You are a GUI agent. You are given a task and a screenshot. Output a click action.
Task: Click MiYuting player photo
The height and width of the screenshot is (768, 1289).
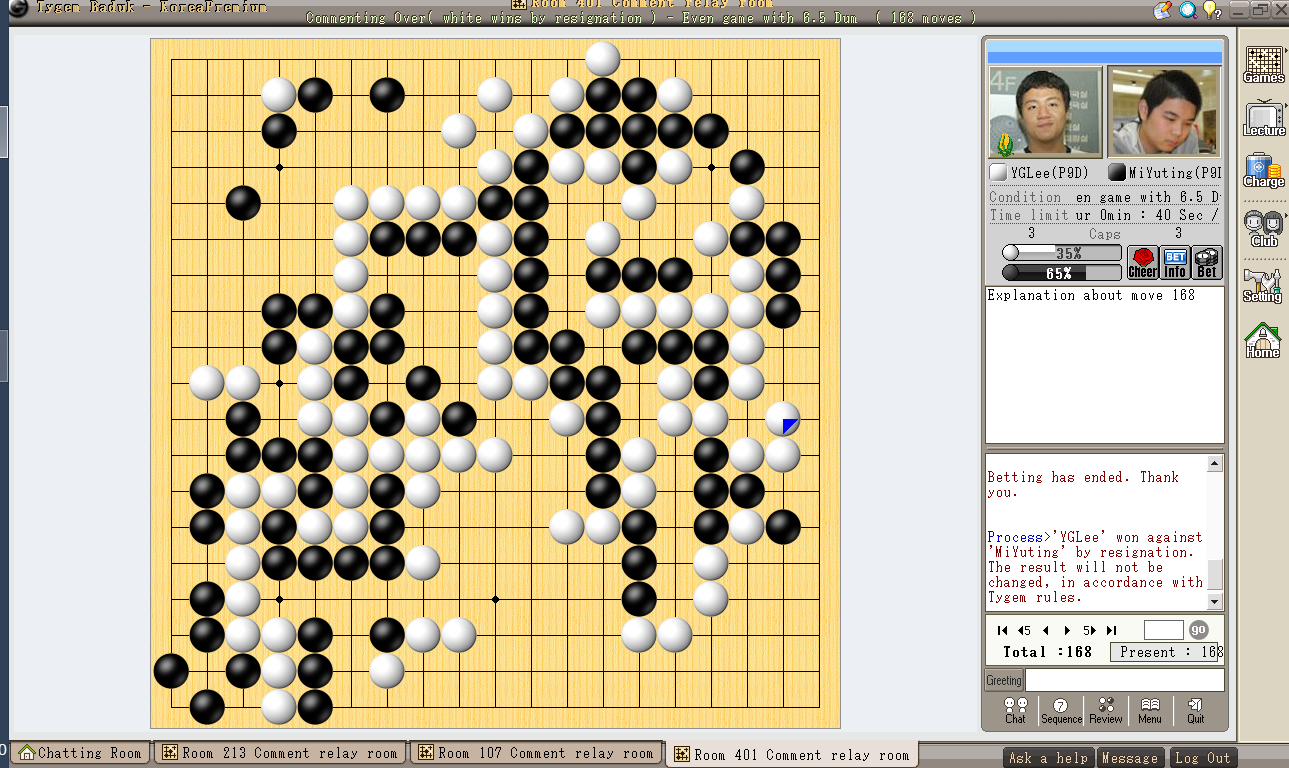[1164, 112]
